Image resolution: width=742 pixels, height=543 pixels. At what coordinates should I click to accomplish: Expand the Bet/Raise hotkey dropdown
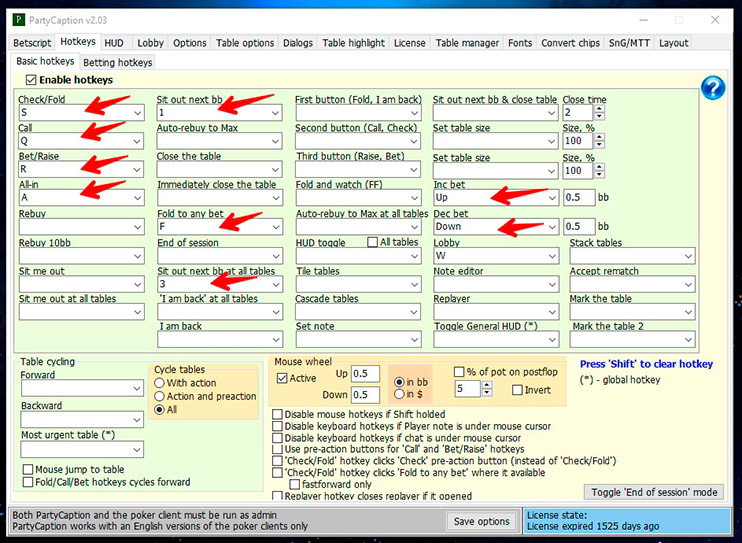point(137,171)
